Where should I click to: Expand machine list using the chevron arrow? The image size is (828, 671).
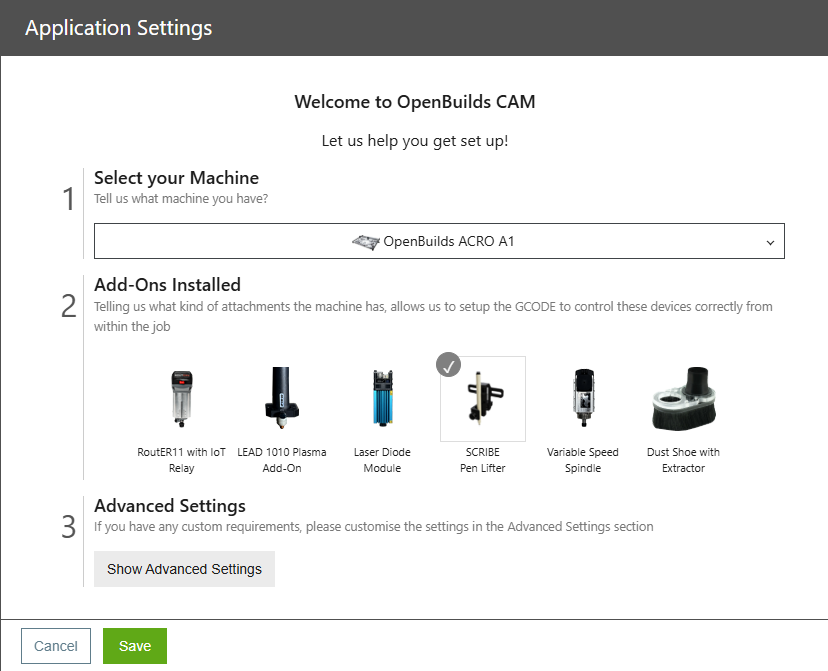coord(769,242)
